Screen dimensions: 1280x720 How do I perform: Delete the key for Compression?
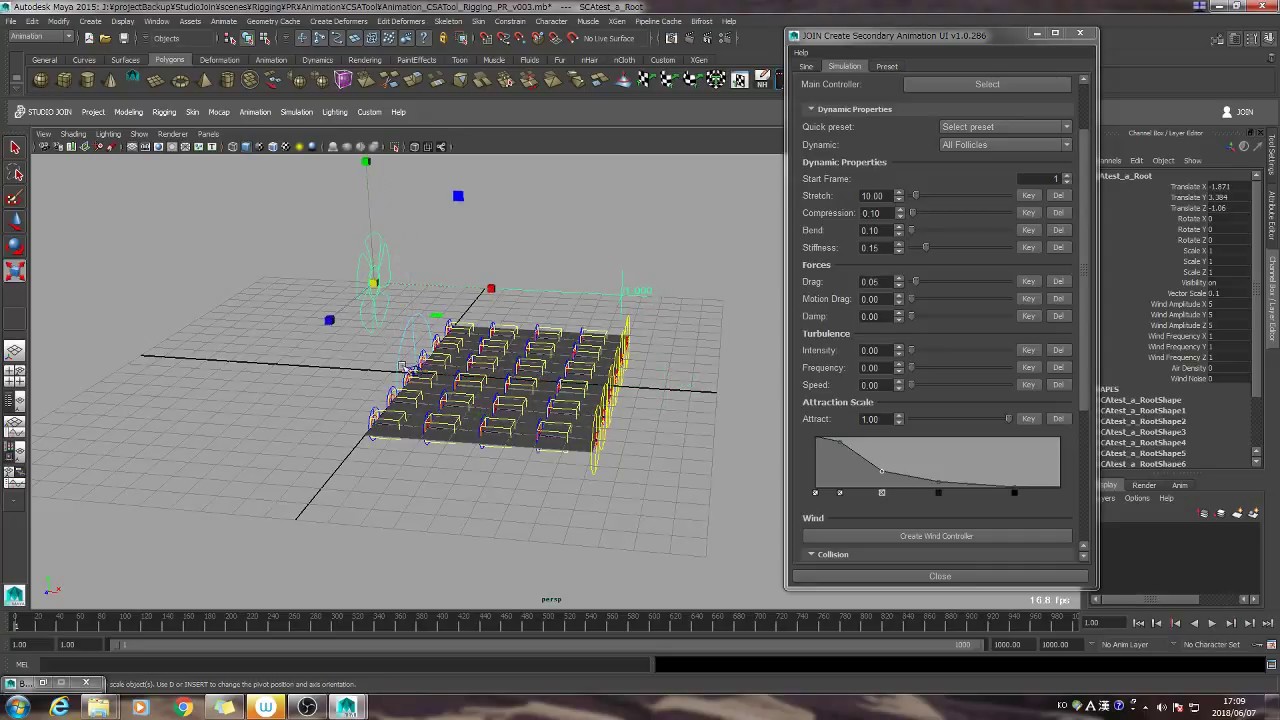[1058, 213]
